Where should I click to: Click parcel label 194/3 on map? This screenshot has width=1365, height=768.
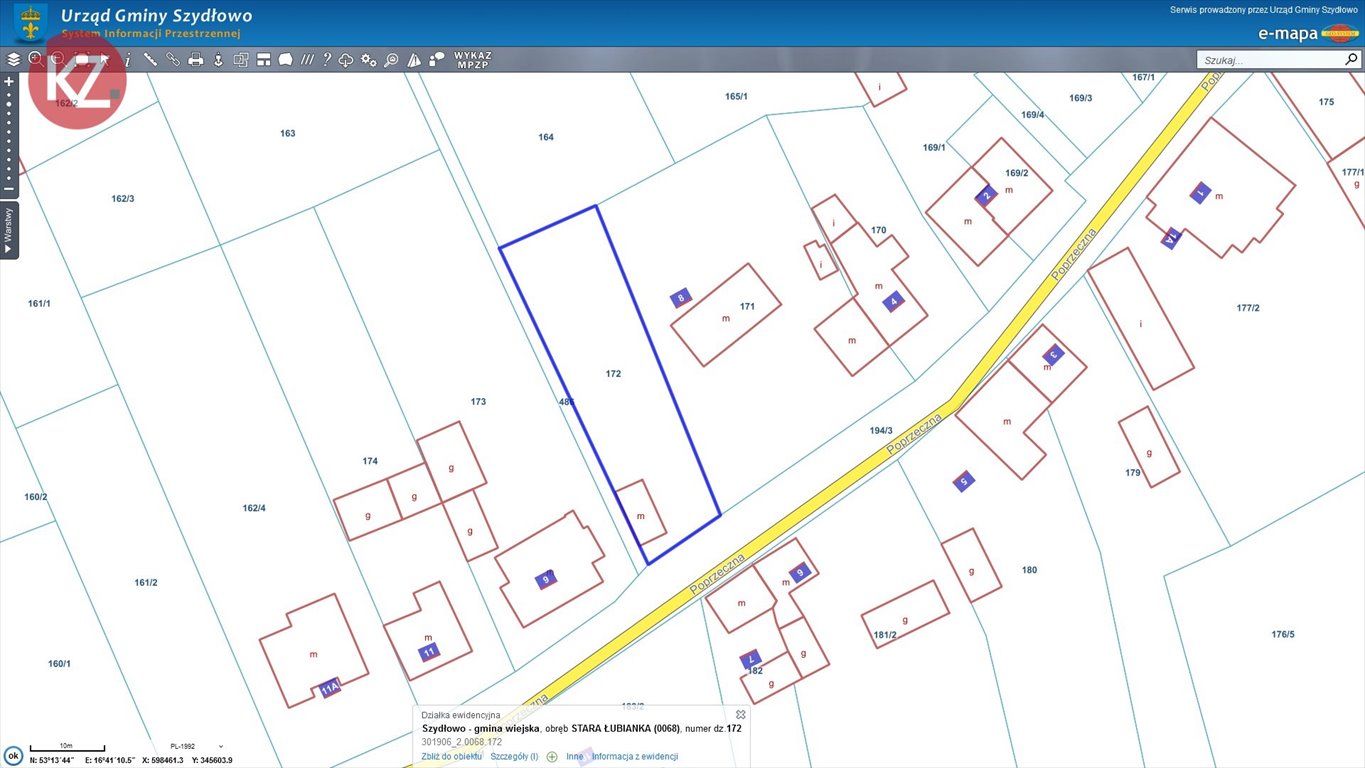[880, 430]
